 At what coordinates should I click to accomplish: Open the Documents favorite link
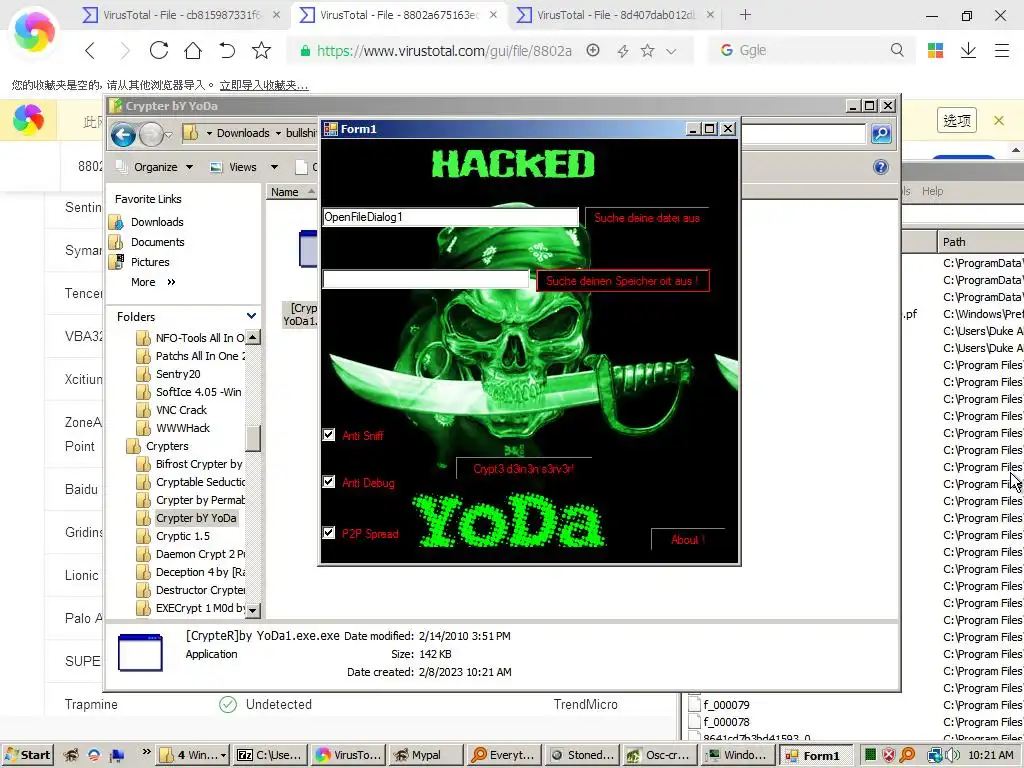157,242
